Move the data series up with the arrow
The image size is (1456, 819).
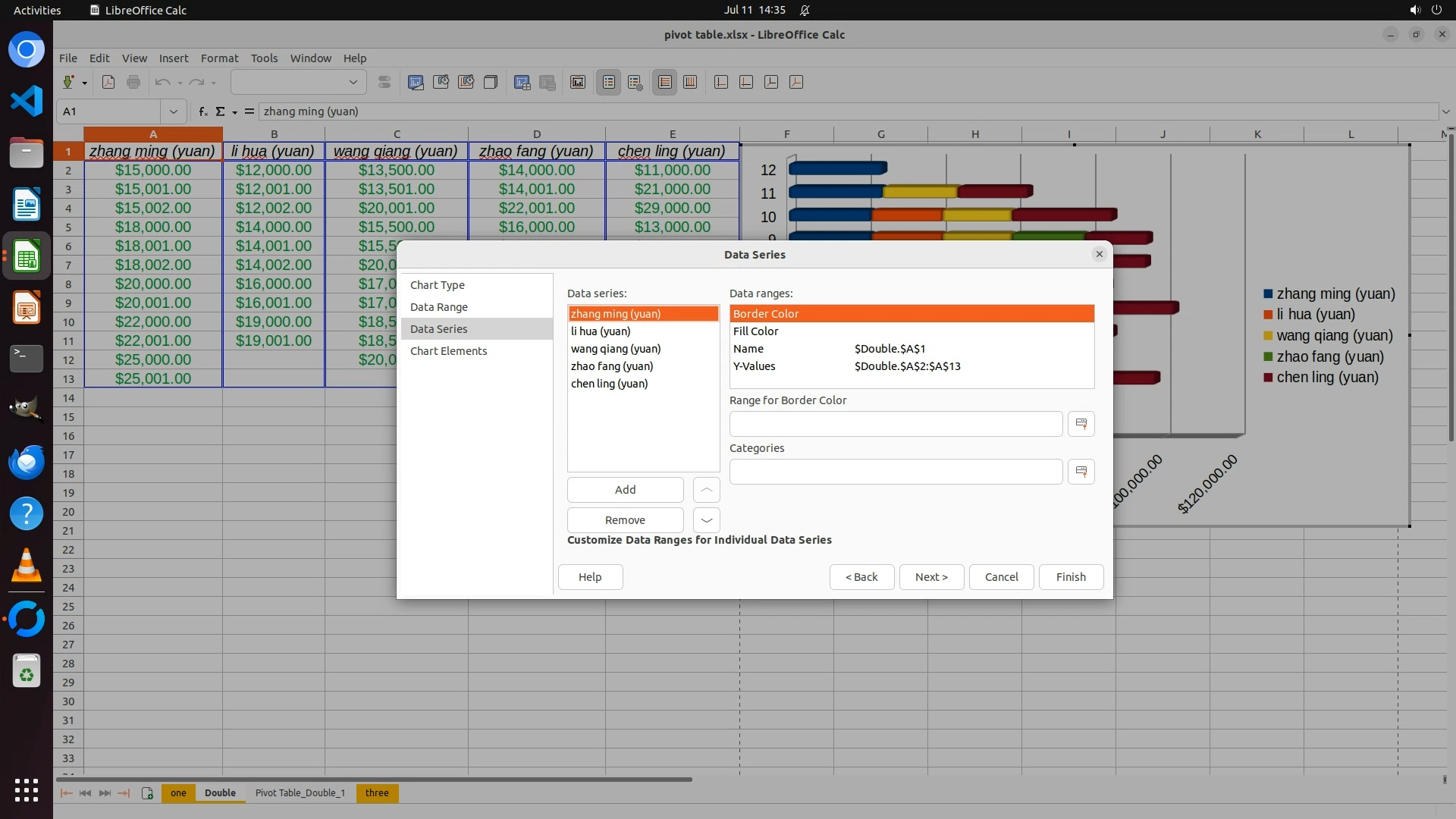tap(706, 490)
